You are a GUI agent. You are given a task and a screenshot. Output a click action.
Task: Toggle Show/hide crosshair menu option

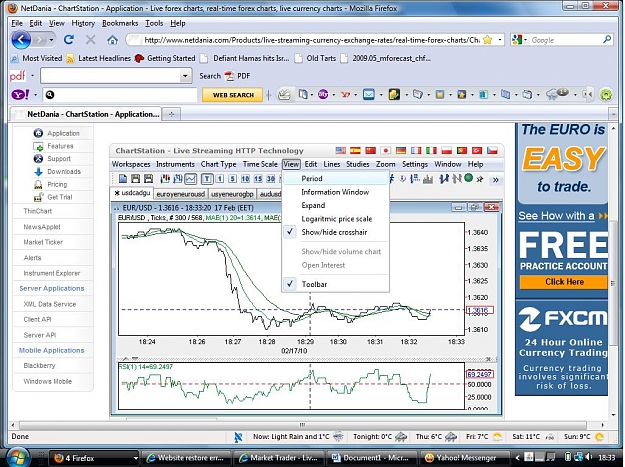point(335,232)
